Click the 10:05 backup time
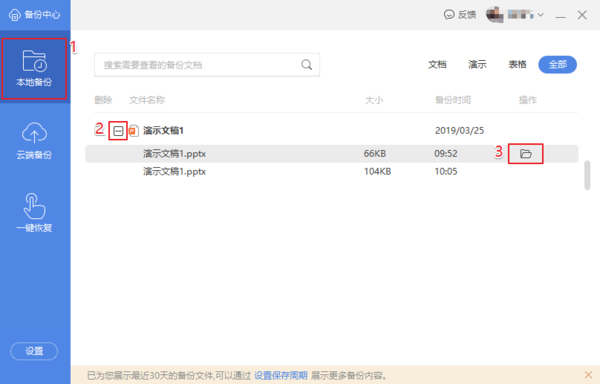 [446, 171]
